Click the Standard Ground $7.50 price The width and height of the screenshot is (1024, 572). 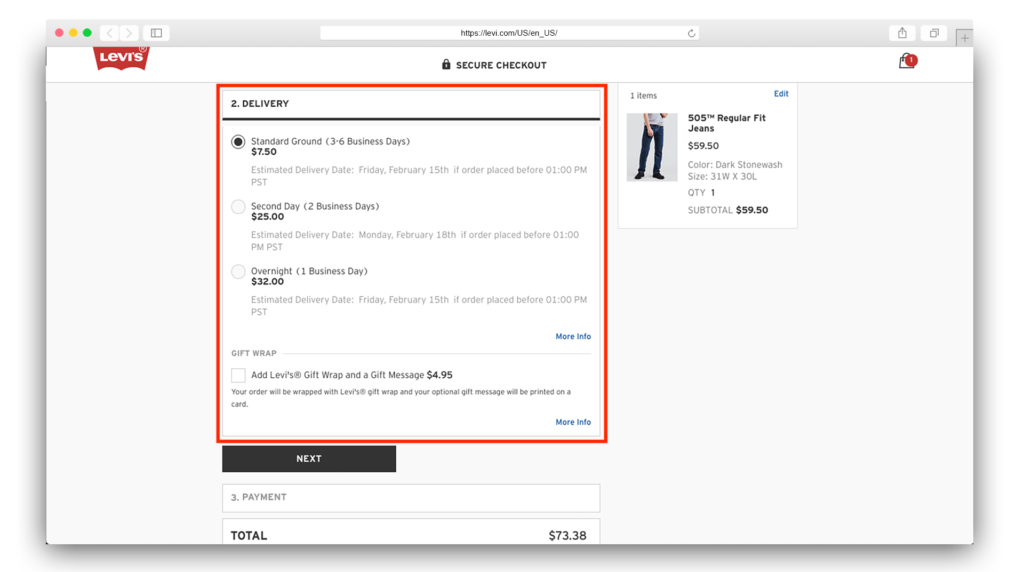coord(264,152)
